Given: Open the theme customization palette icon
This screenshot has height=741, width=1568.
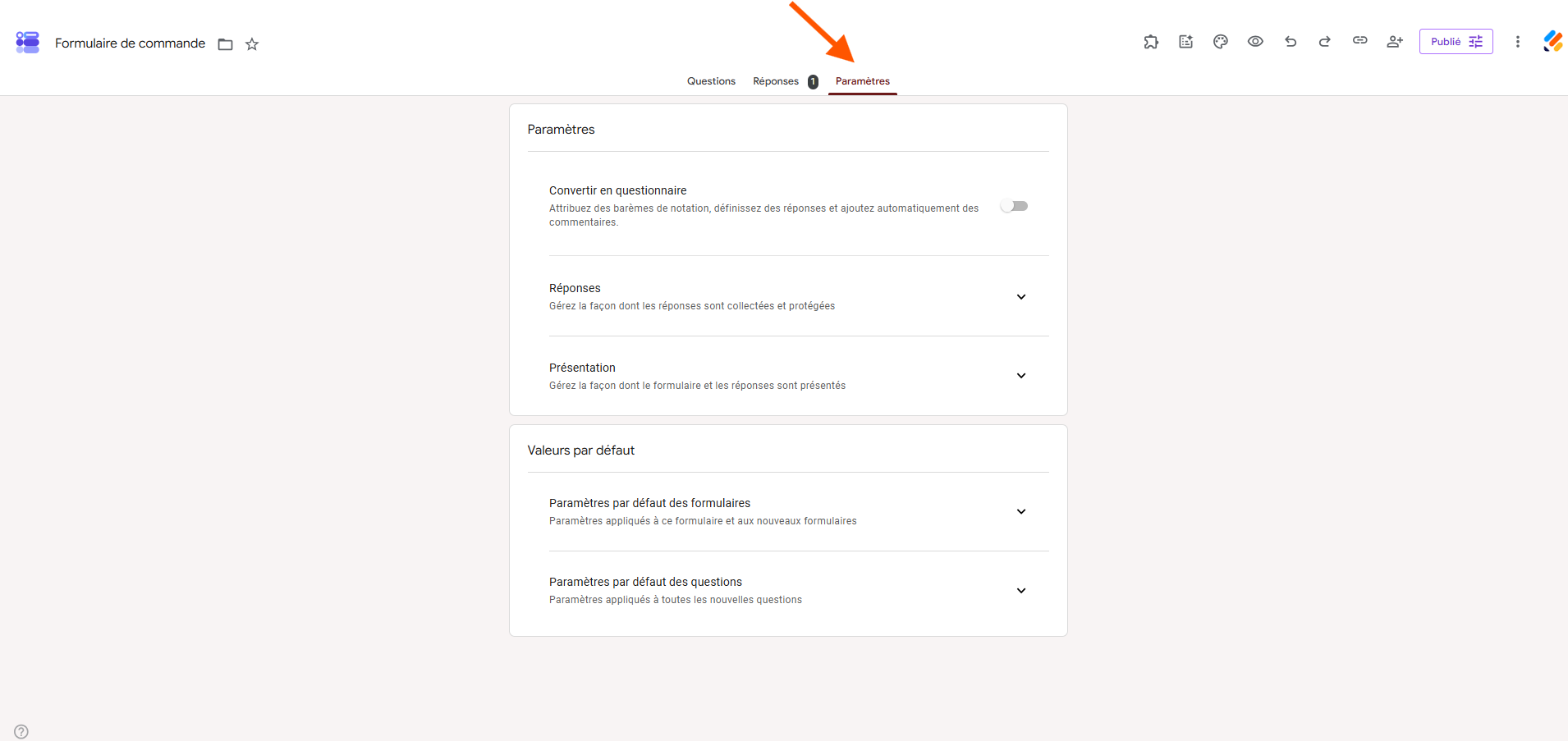Looking at the screenshot, I should pos(1221,42).
